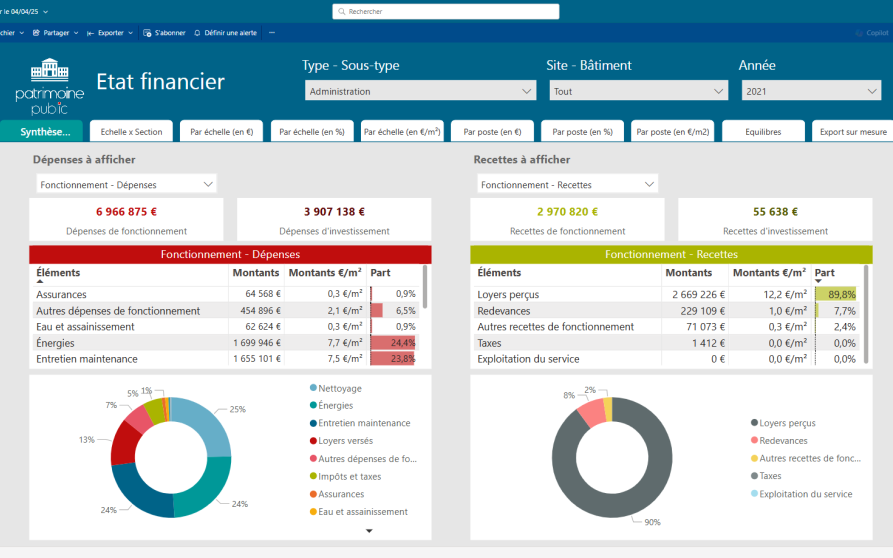Open the Export sur mesure tab
The width and height of the screenshot is (893, 558).
(853, 132)
